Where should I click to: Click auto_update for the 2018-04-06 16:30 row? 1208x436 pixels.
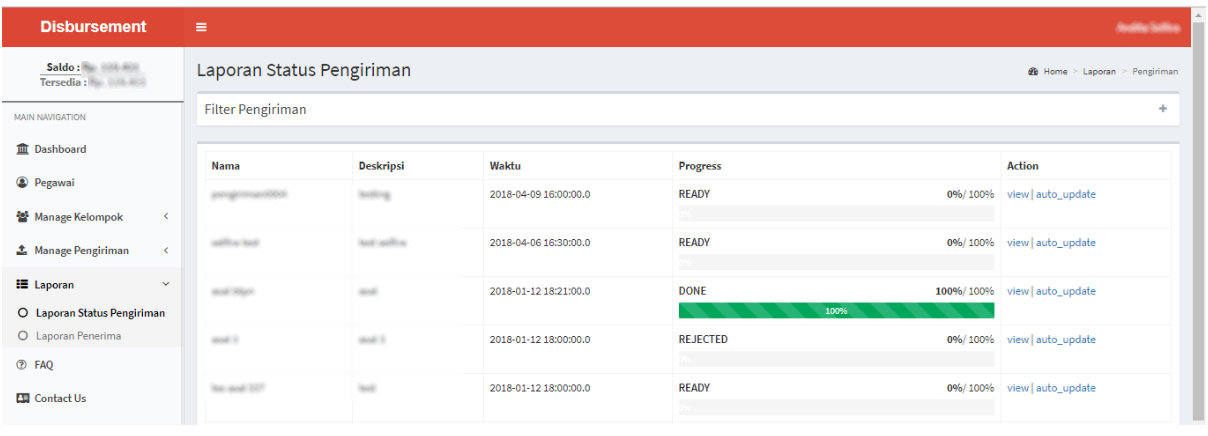1065,243
